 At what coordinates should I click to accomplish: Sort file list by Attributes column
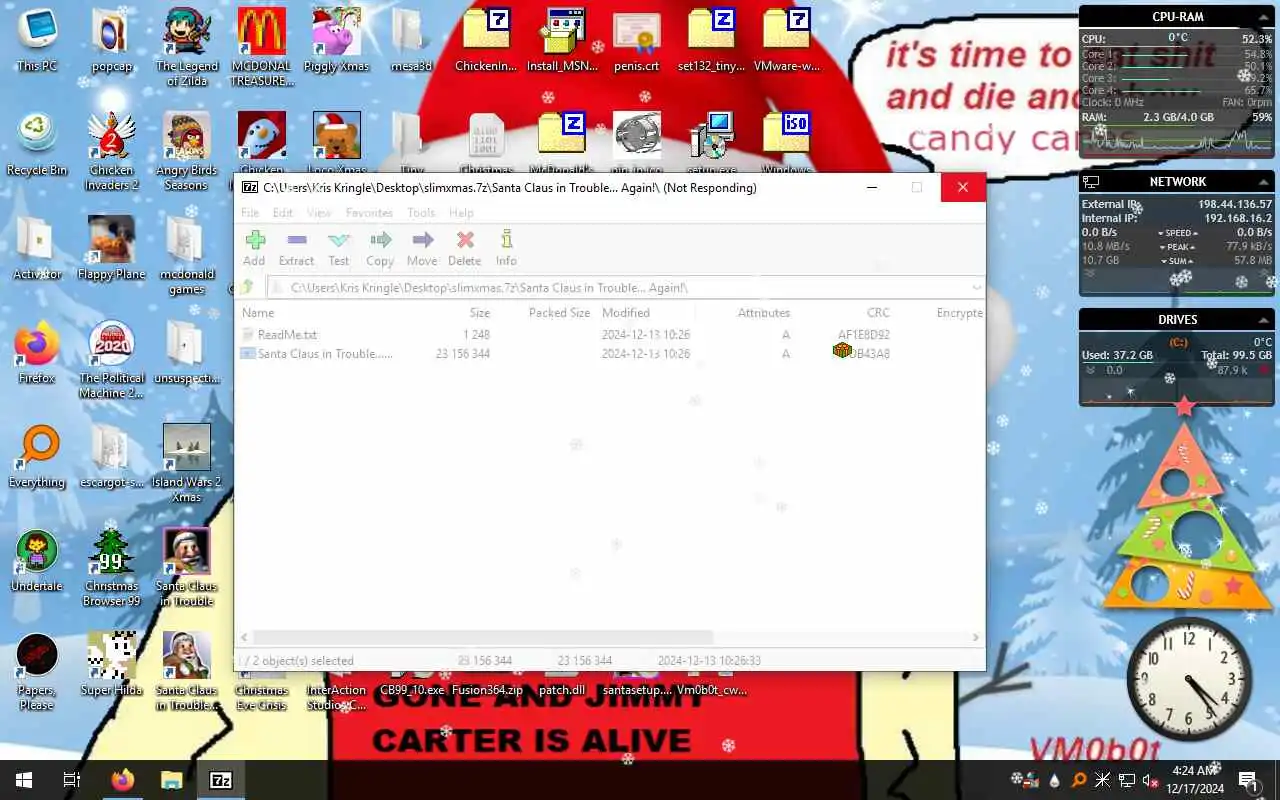(764, 313)
